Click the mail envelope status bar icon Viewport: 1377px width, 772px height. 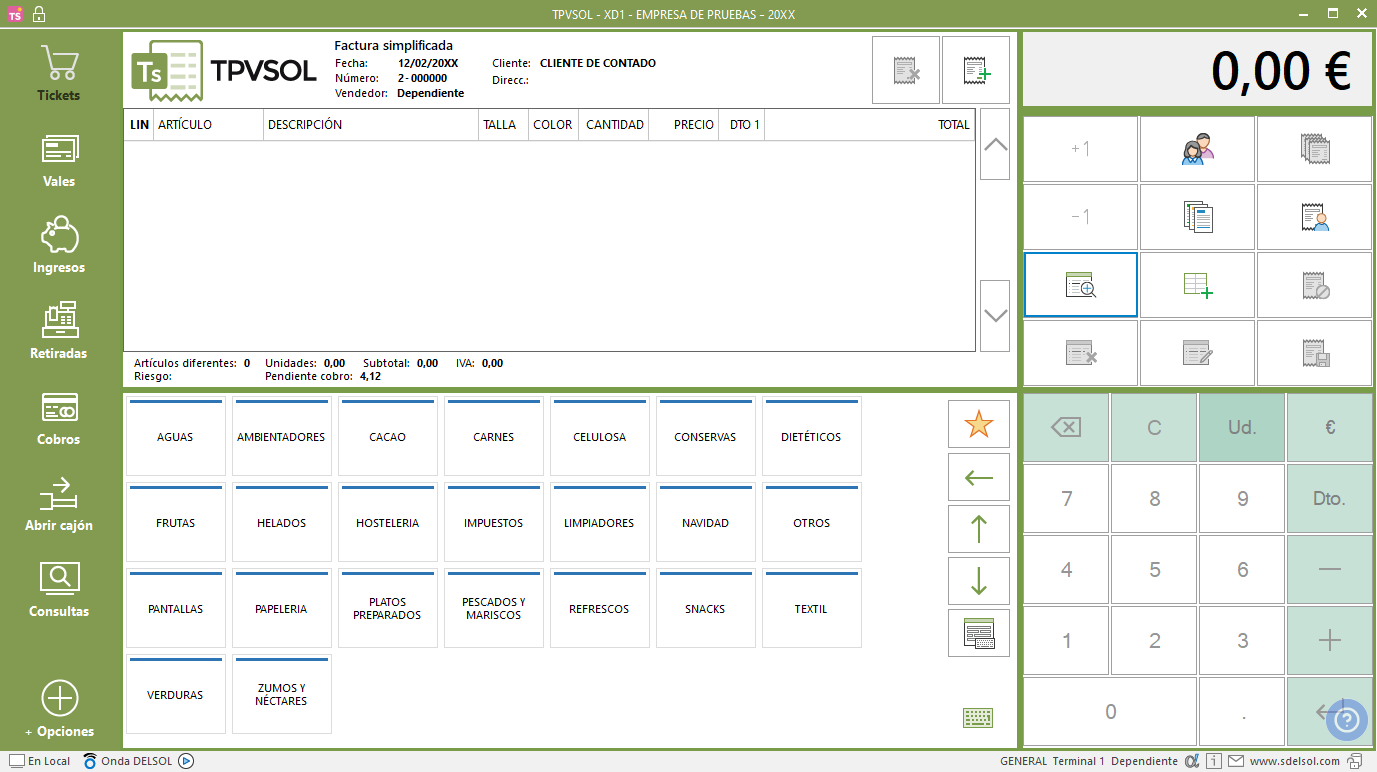click(1235, 761)
